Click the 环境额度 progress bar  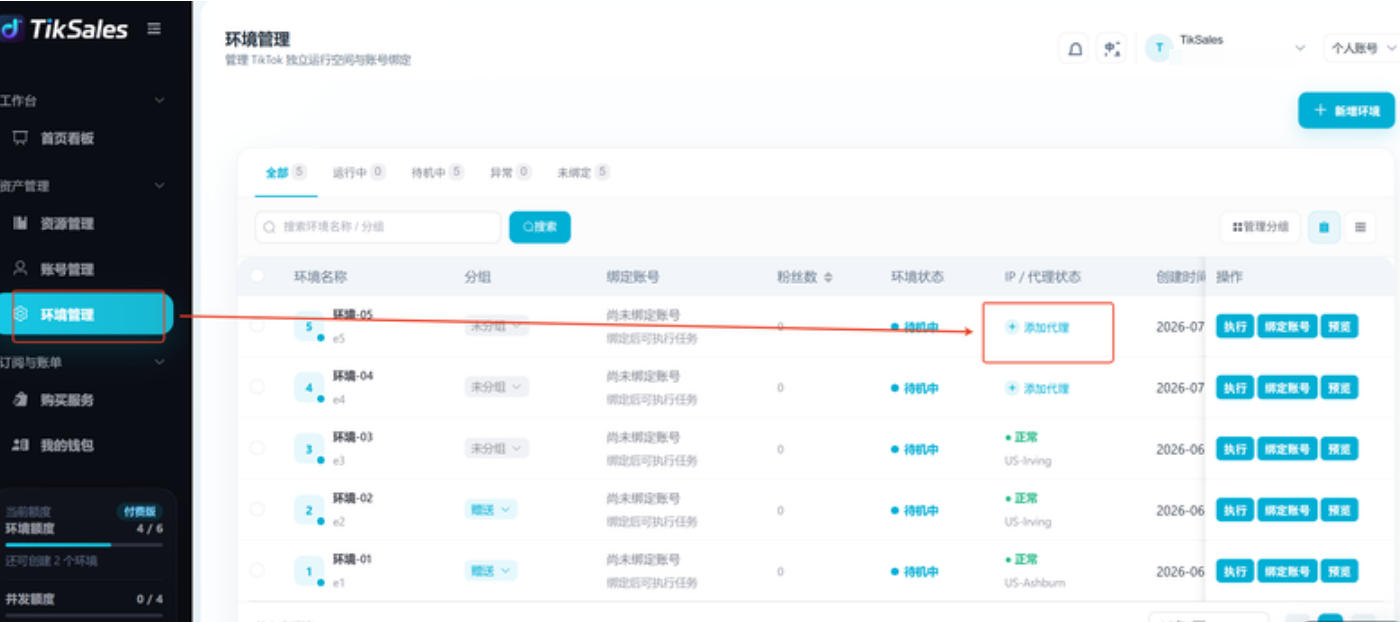coord(84,545)
